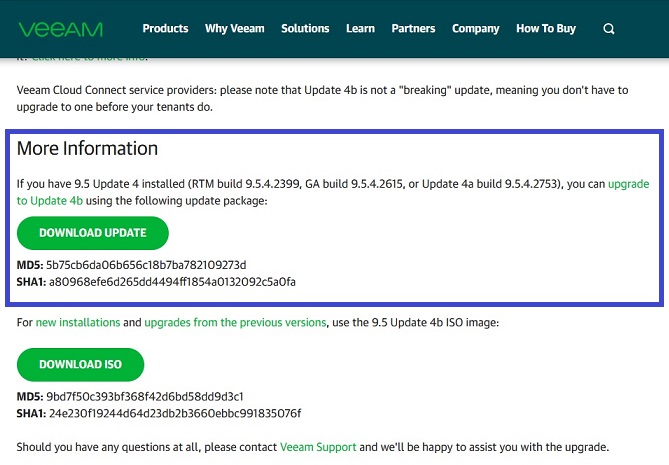Image resolution: width=669 pixels, height=465 pixels.
Task: Click the Download ISO button
Action: click(x=80, y=364)
